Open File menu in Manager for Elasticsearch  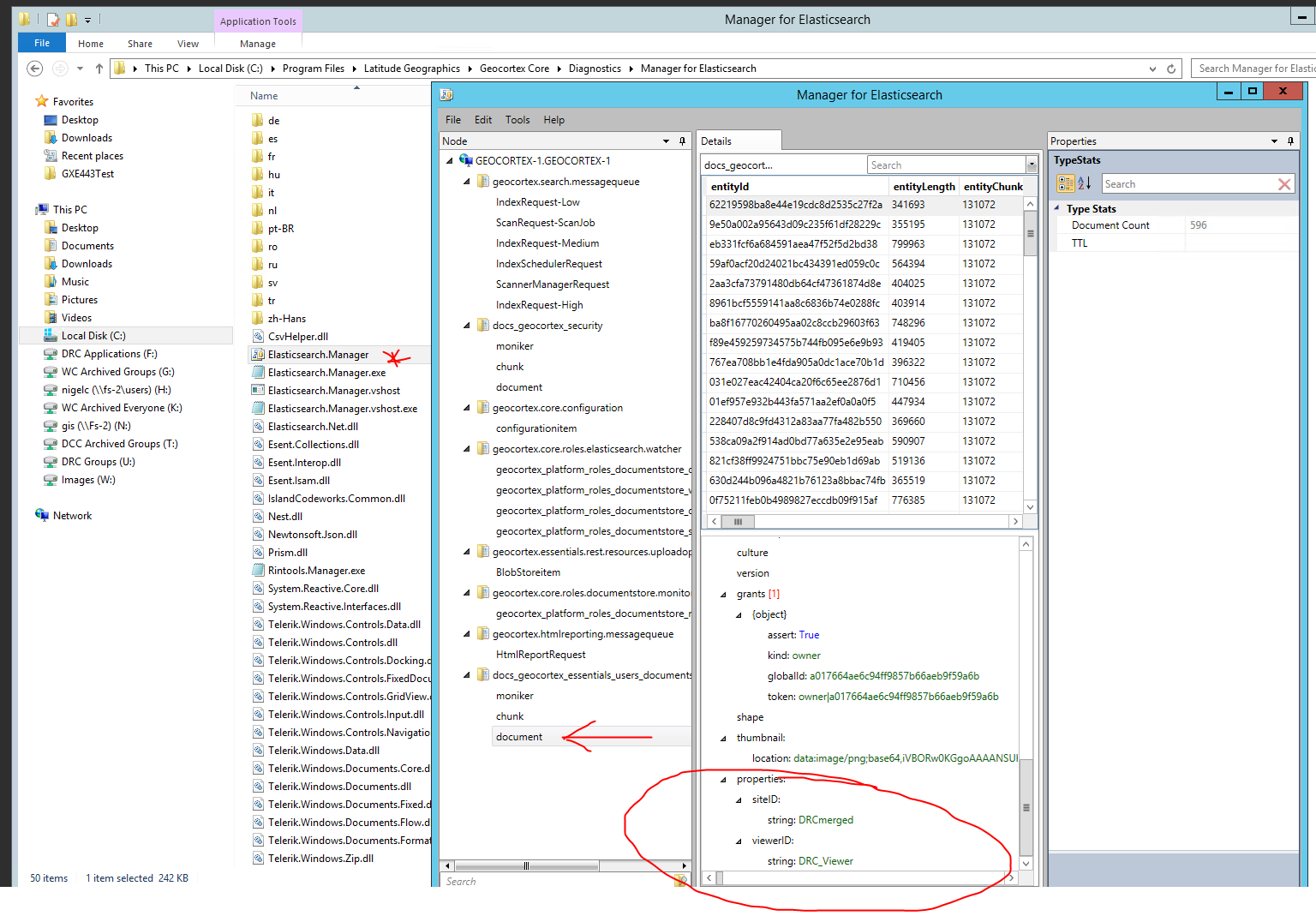[x=453, y=120]
